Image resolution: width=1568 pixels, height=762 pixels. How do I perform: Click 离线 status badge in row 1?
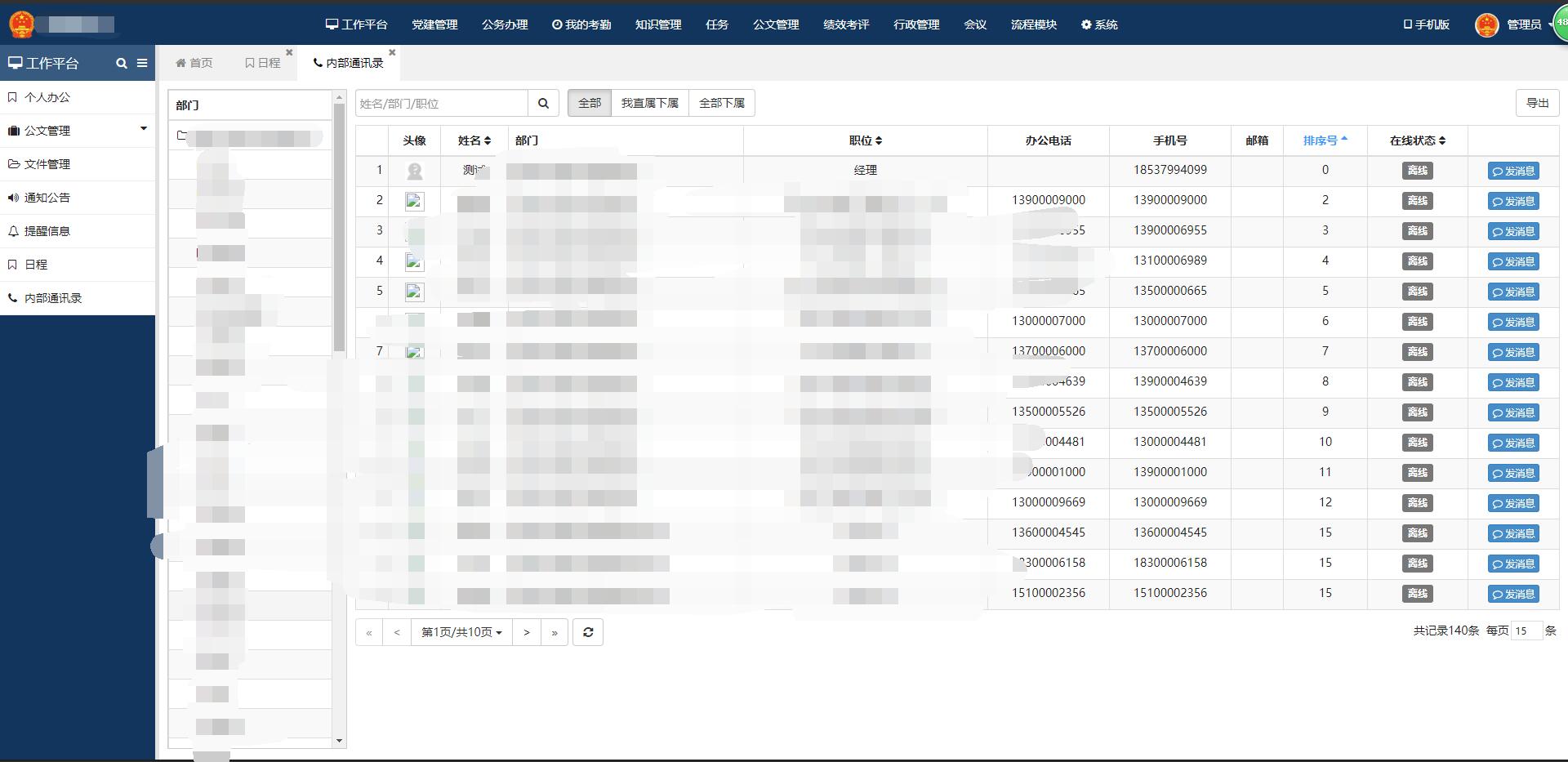pos(1418,171)
